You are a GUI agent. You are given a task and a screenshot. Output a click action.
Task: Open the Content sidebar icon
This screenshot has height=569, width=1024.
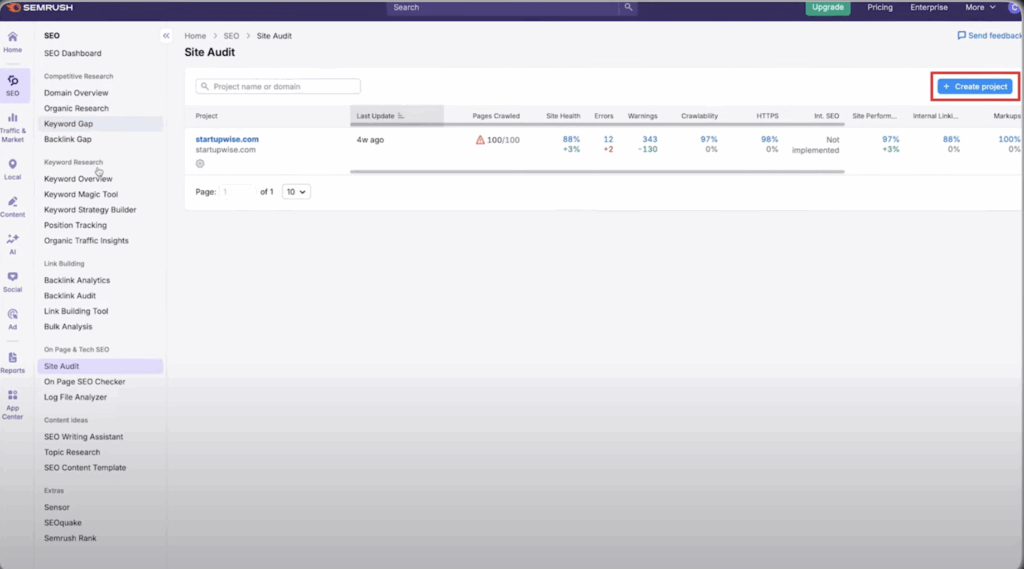coord(12,206)
